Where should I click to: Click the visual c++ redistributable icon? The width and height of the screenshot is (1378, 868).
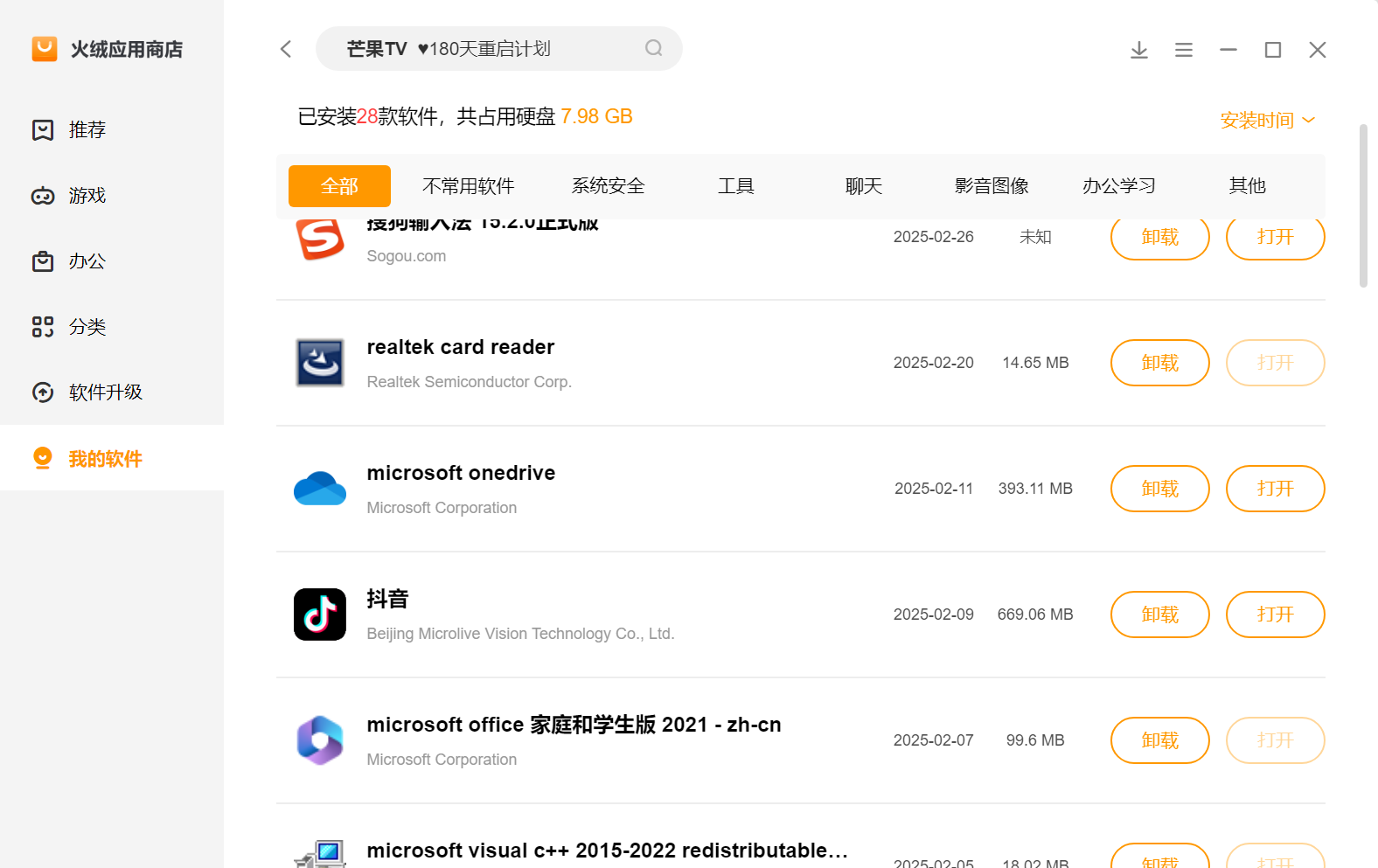coord(320,854)
